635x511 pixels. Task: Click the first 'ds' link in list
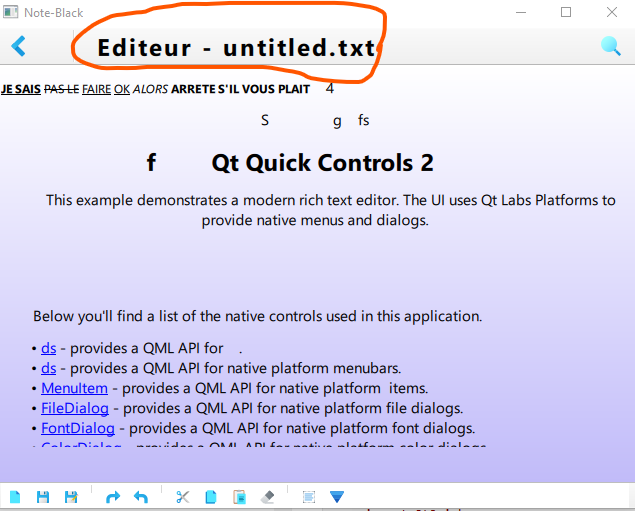click(48, 348)
